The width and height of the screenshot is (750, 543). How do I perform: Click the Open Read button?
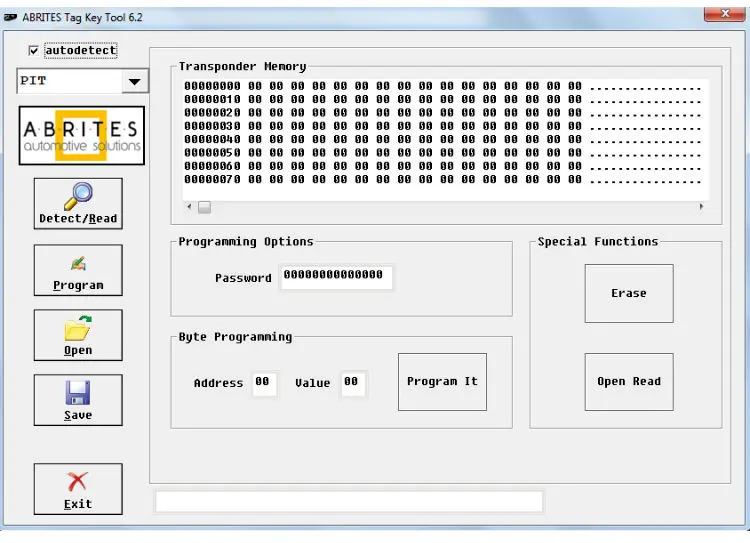629,382
